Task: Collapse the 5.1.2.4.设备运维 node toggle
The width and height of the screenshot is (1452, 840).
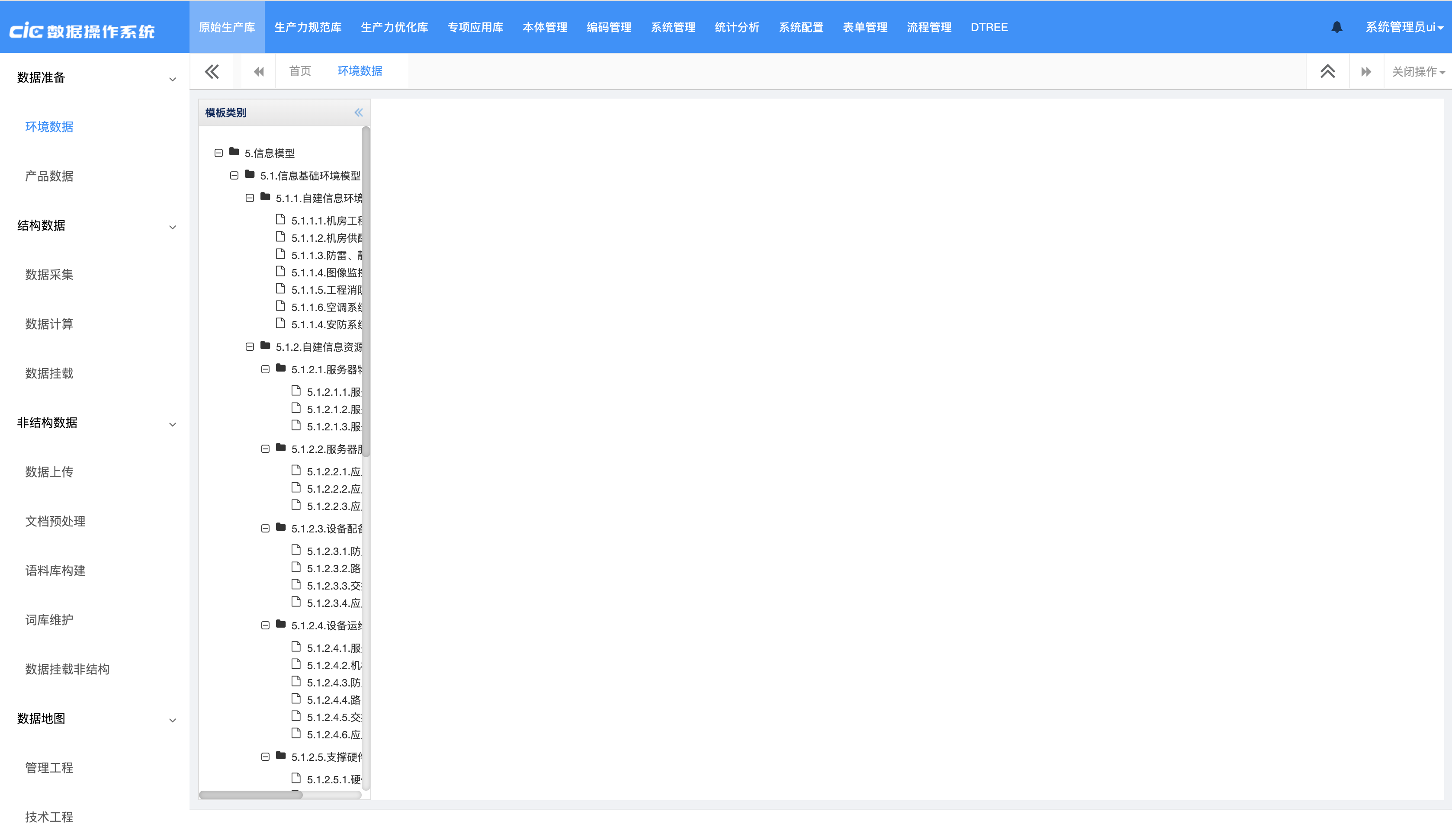Action: (x=265, y=625)
